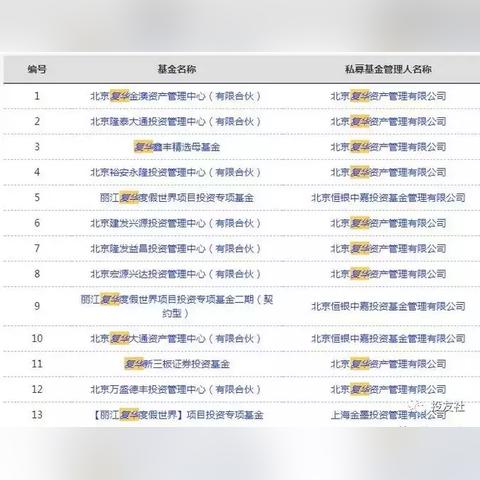Select row number 1 cell
This screenshot has height=480, width=480.
(37, 96)
